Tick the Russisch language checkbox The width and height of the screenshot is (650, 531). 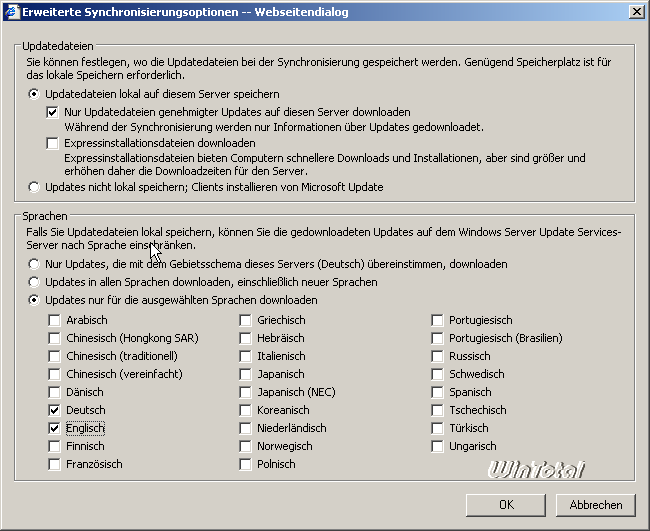pos(437,356)
